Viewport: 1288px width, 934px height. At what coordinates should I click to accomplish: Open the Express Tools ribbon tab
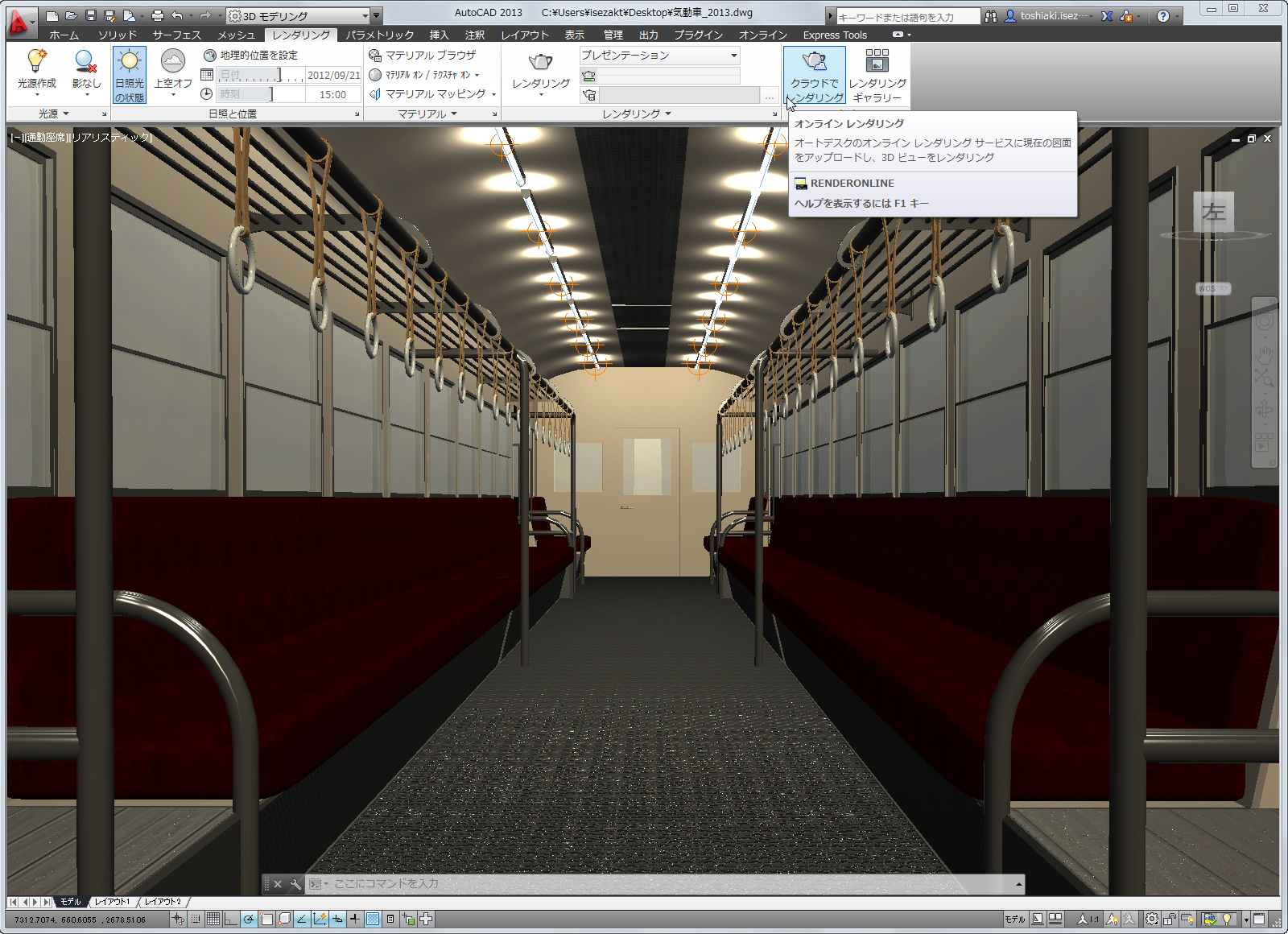(x=835, y=35)
